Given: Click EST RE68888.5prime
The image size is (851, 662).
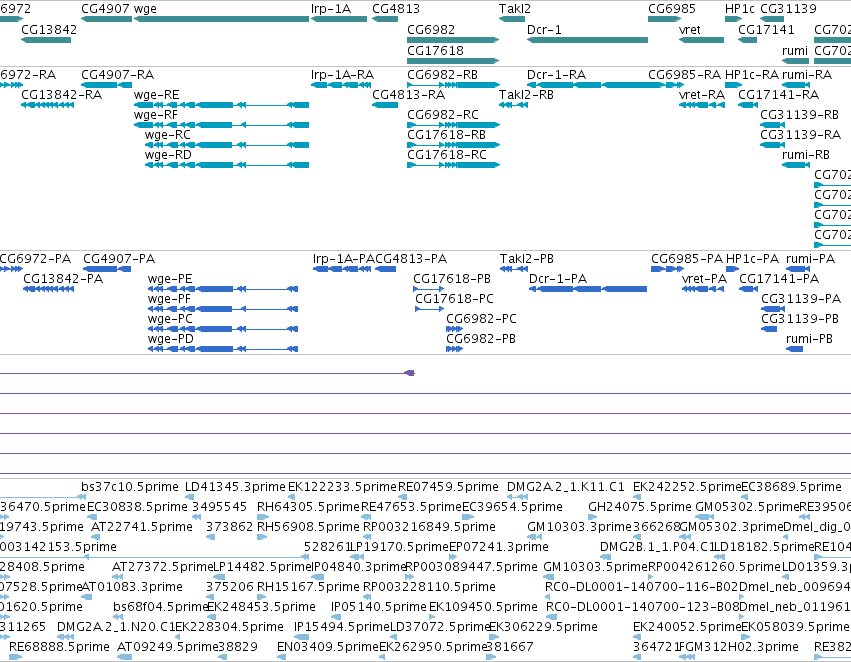Looking at the screenshot, I should [59, 647].
